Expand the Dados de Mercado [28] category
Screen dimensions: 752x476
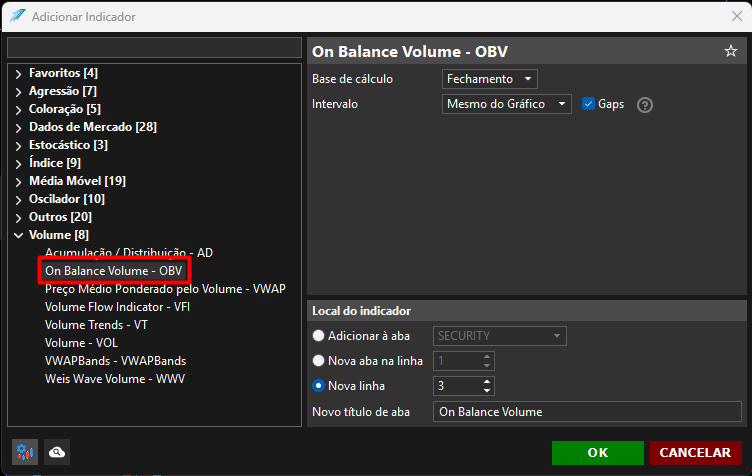coord(19,128)
